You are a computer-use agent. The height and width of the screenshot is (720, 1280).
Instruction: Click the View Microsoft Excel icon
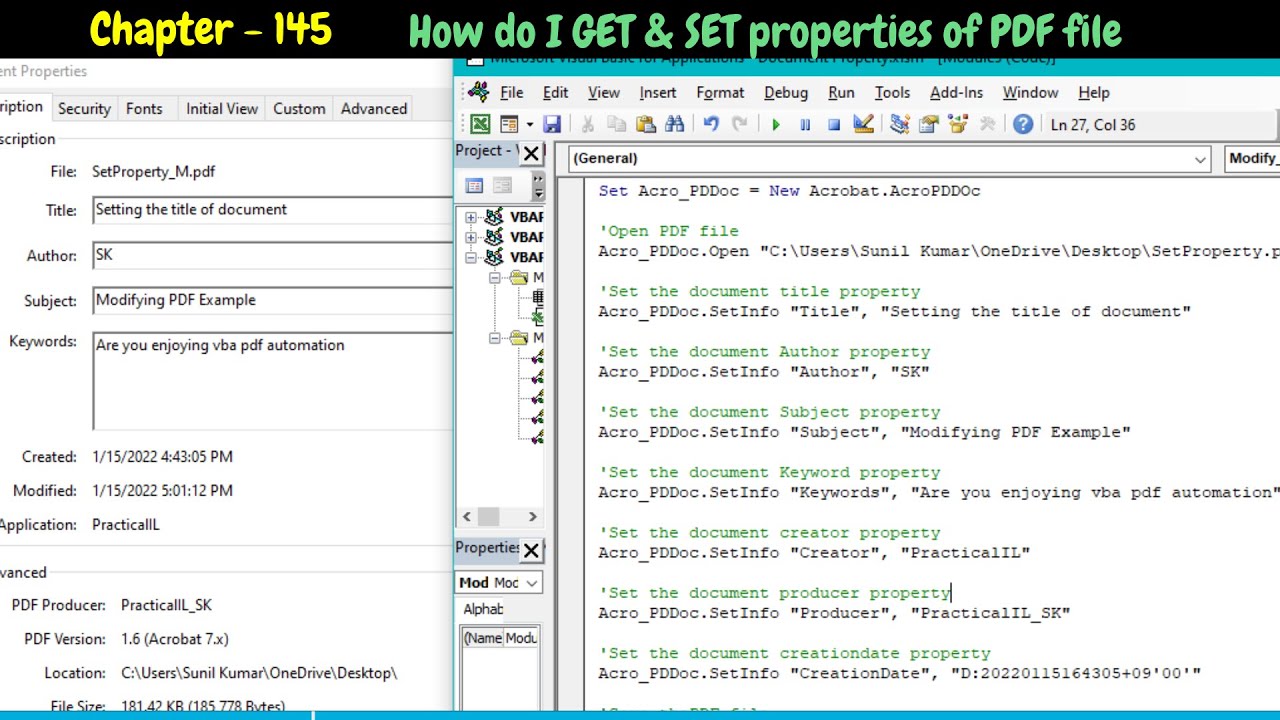coord(480,124)
